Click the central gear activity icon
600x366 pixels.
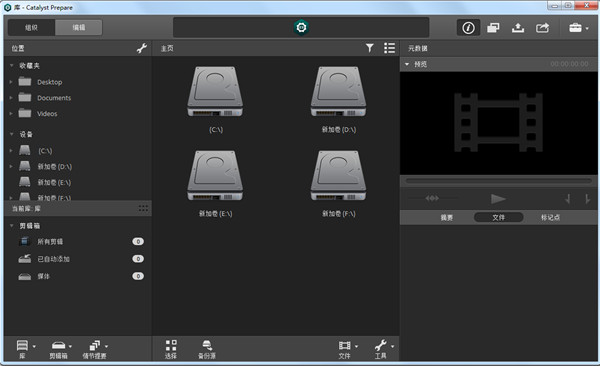pos(301,28)
